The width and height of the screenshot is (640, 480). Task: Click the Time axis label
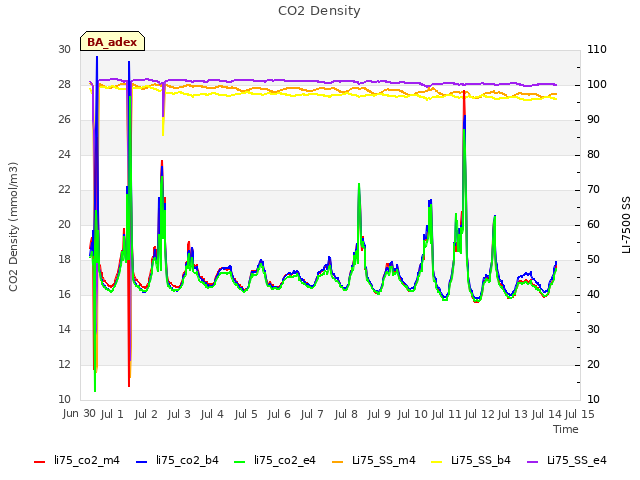point(566,429)
